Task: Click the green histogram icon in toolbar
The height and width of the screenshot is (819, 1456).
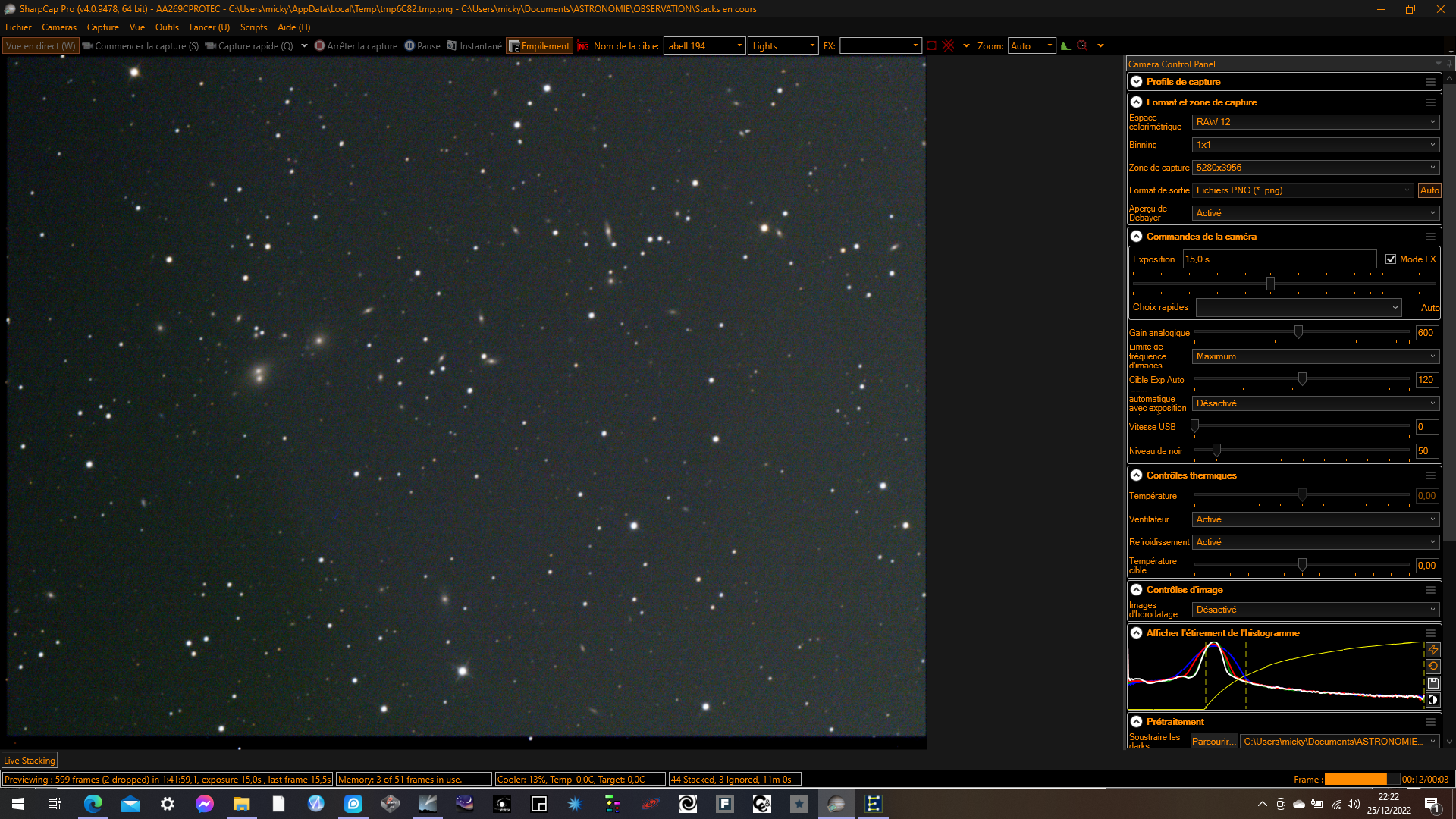Action: point(1065,46)
